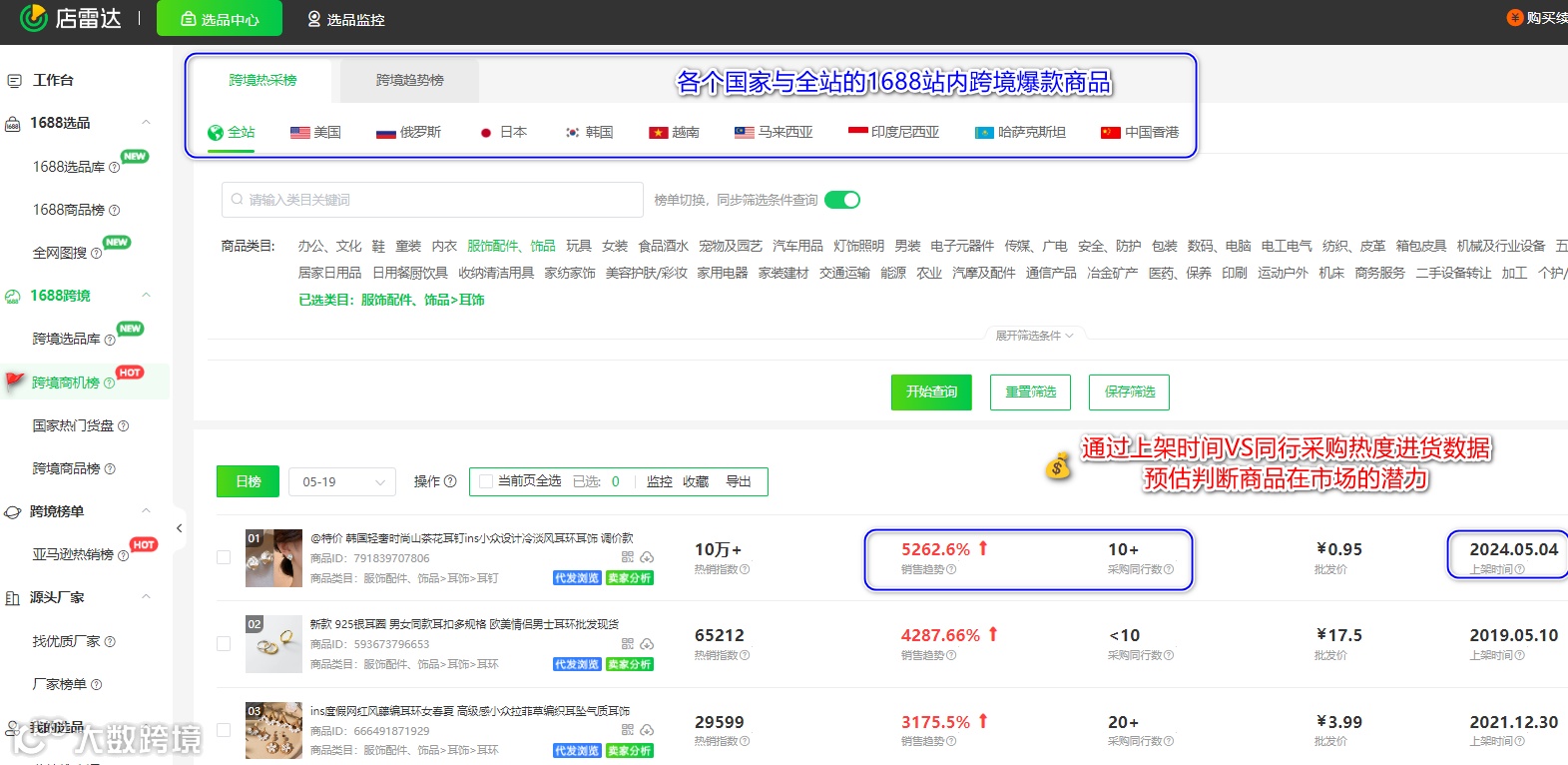This screenshot has width=1568, height=765.
Task: Select the checkbox for product row 01
Action: pos(224,557)
